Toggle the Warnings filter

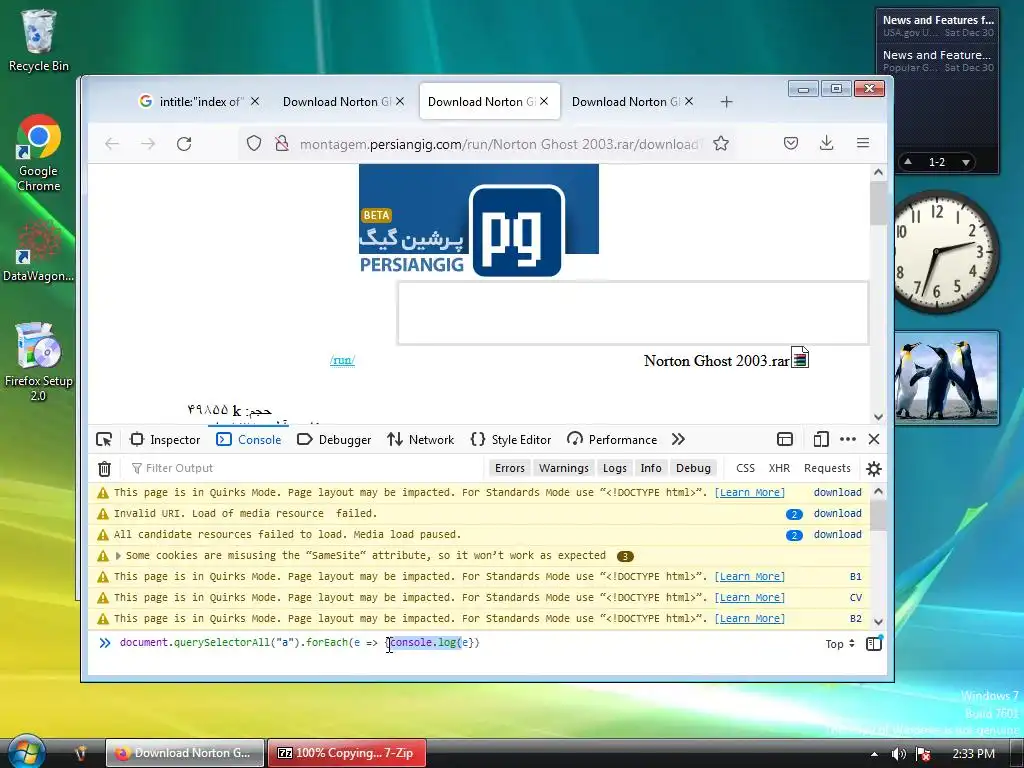tap(564, 468)
